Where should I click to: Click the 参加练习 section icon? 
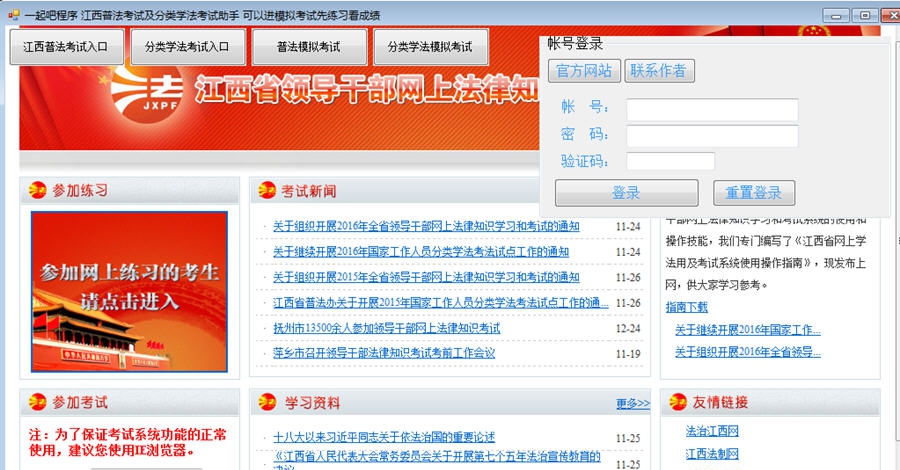tap(37, 190)
